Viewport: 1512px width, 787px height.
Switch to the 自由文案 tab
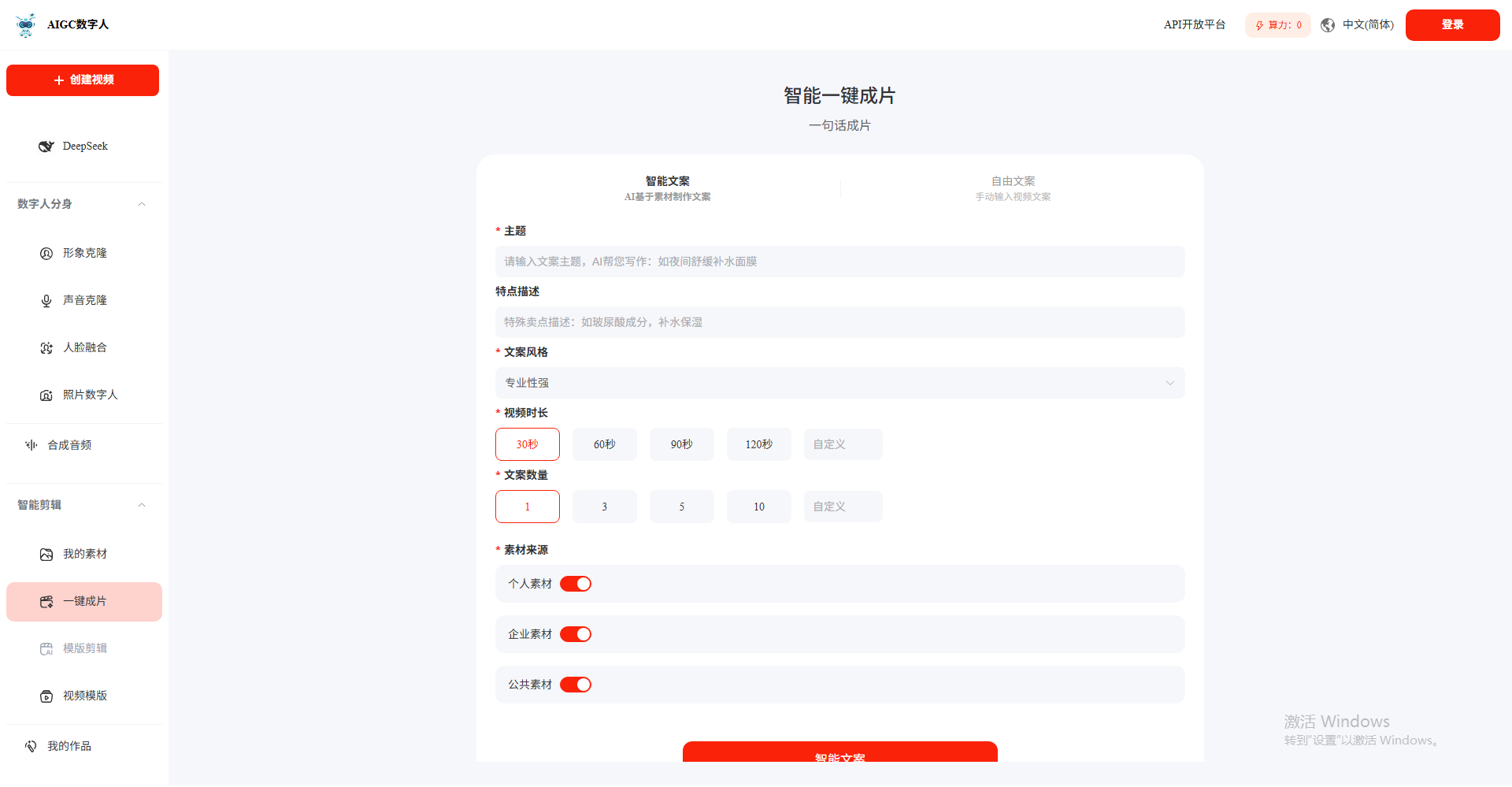point(1013,188)
